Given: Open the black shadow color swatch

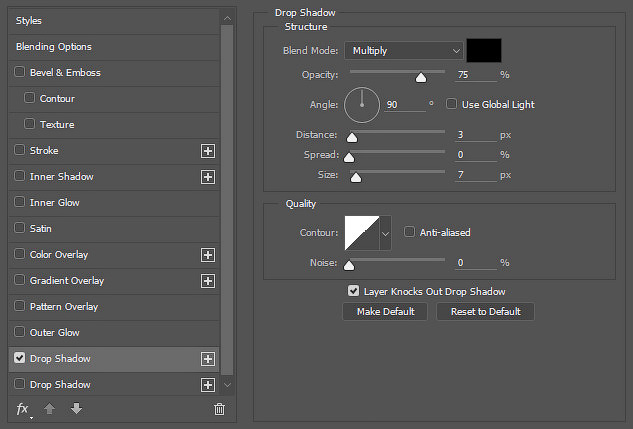Looking at the screenshot, I should click(484, 50).
